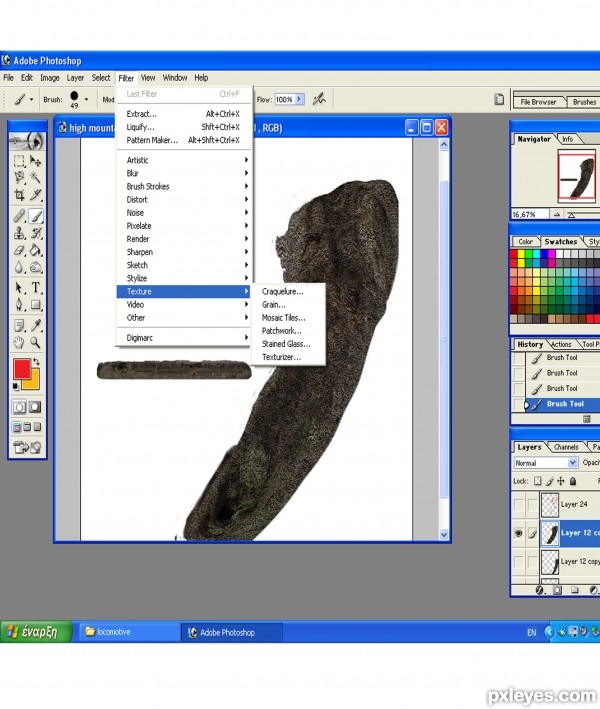Screen dimensions: 600x709
Task: Expand the Sketch filter submenu
Action: 183,265
